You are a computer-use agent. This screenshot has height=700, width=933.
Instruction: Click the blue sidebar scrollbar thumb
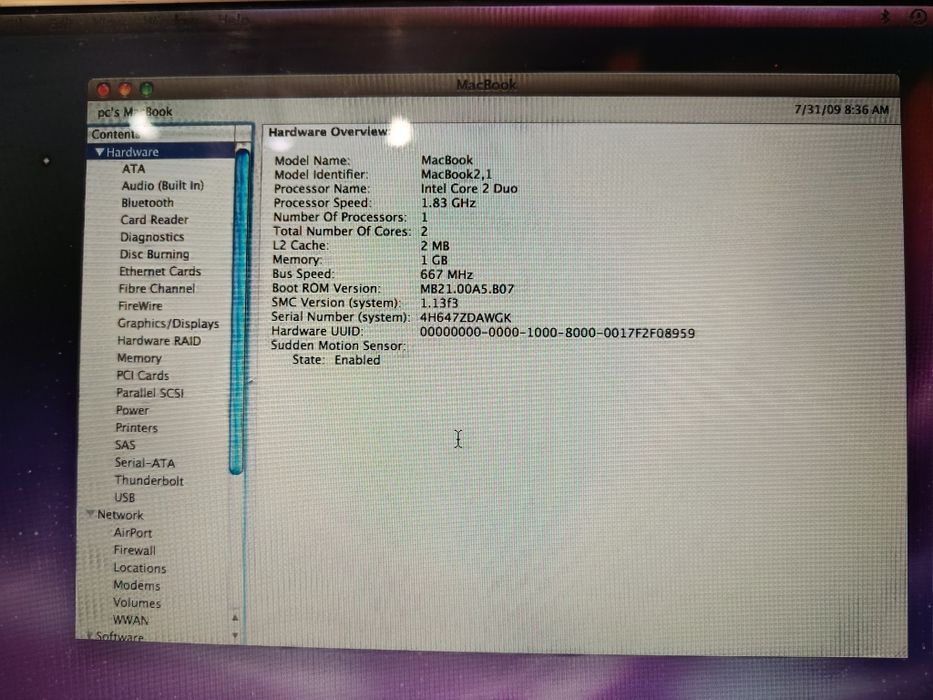(239, 311)
